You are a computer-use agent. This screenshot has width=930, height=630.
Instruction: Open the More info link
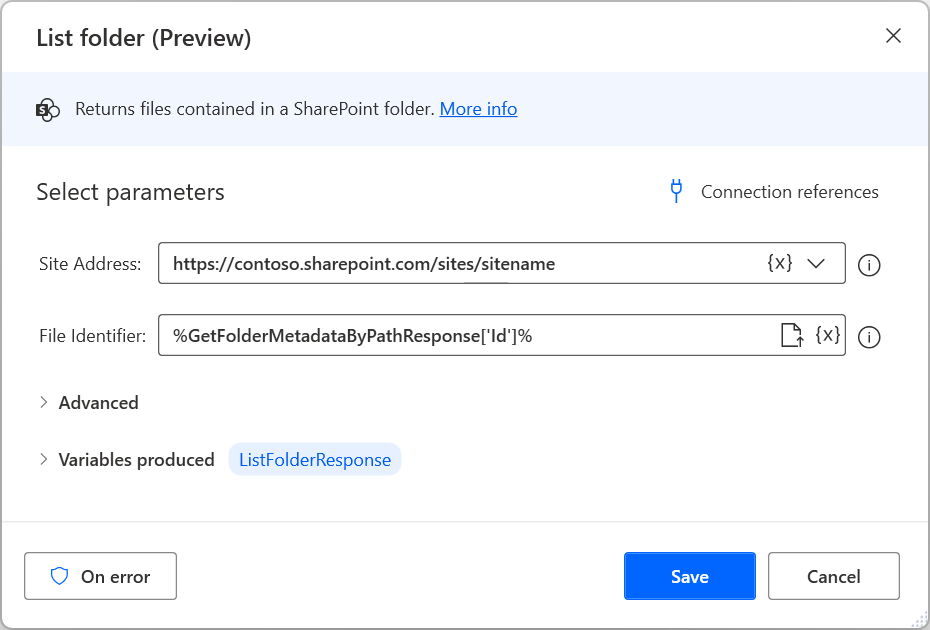point(478,109)
